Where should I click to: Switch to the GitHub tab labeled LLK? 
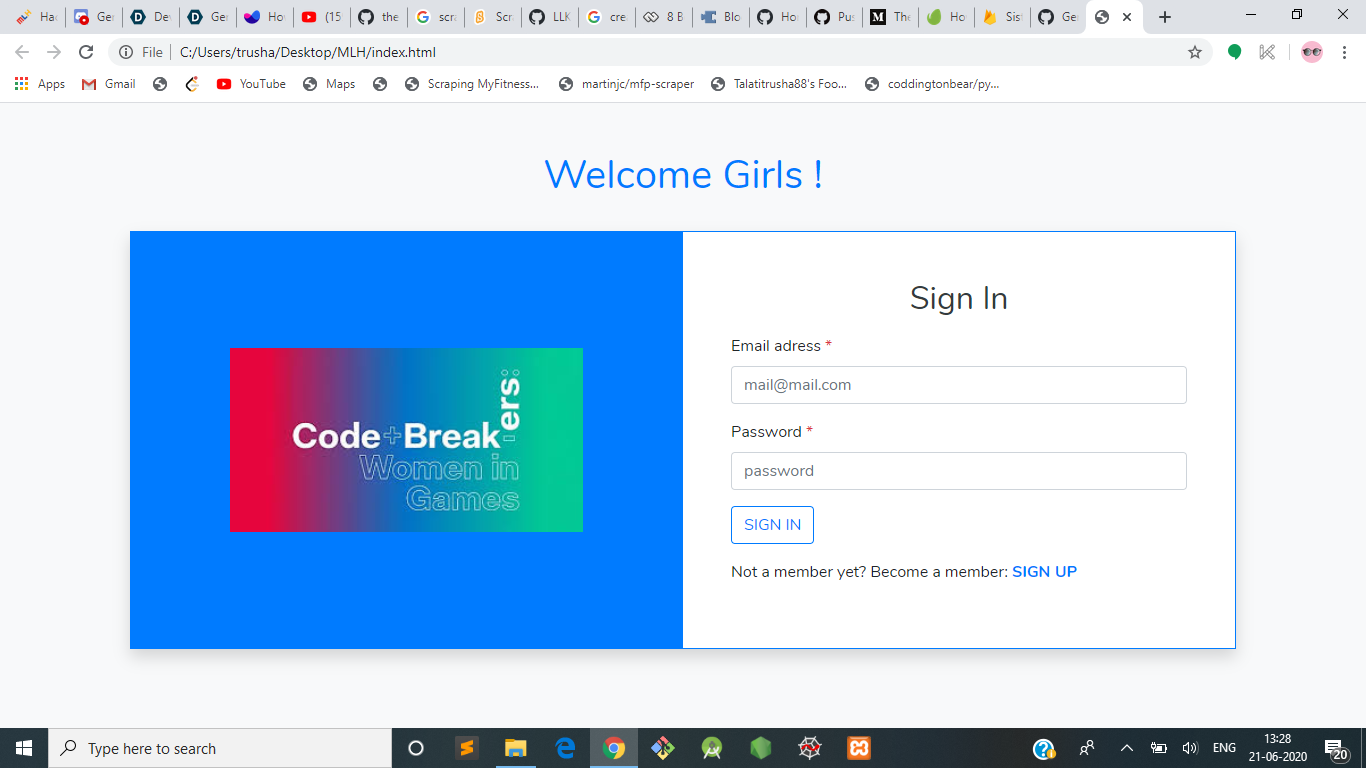[550, 17]
